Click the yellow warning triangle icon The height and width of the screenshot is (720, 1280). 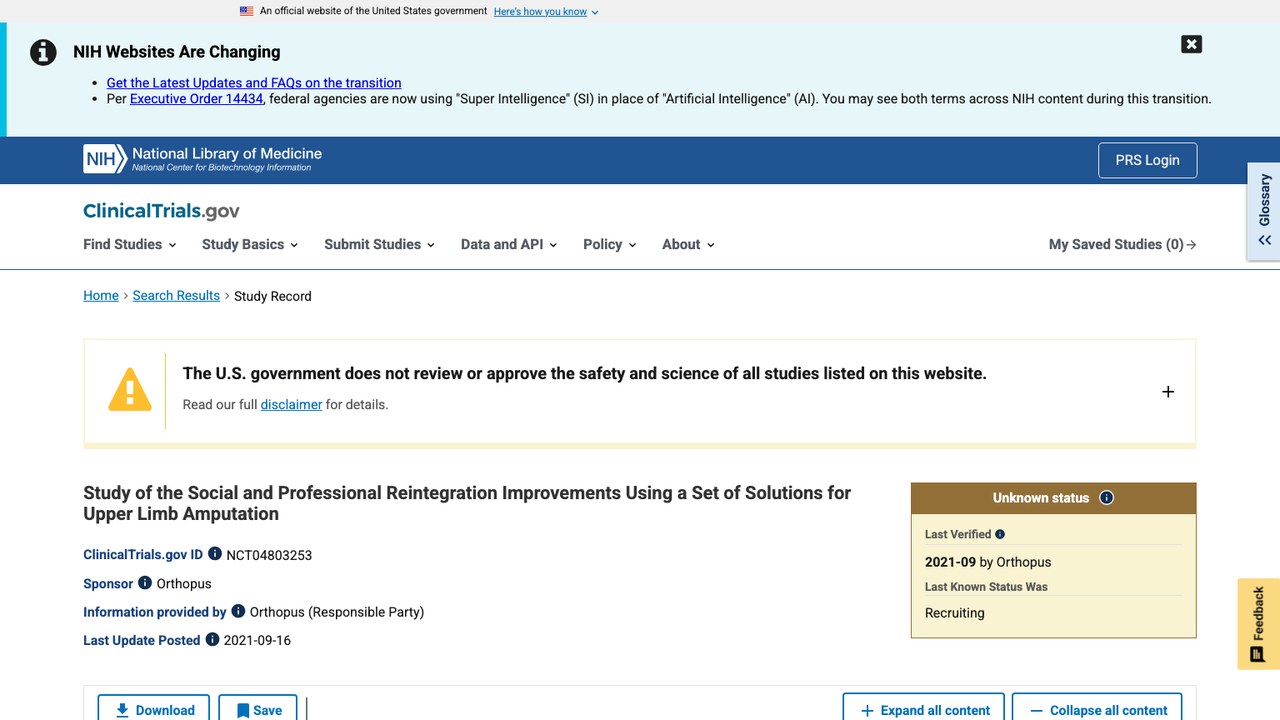pos(130,390)
